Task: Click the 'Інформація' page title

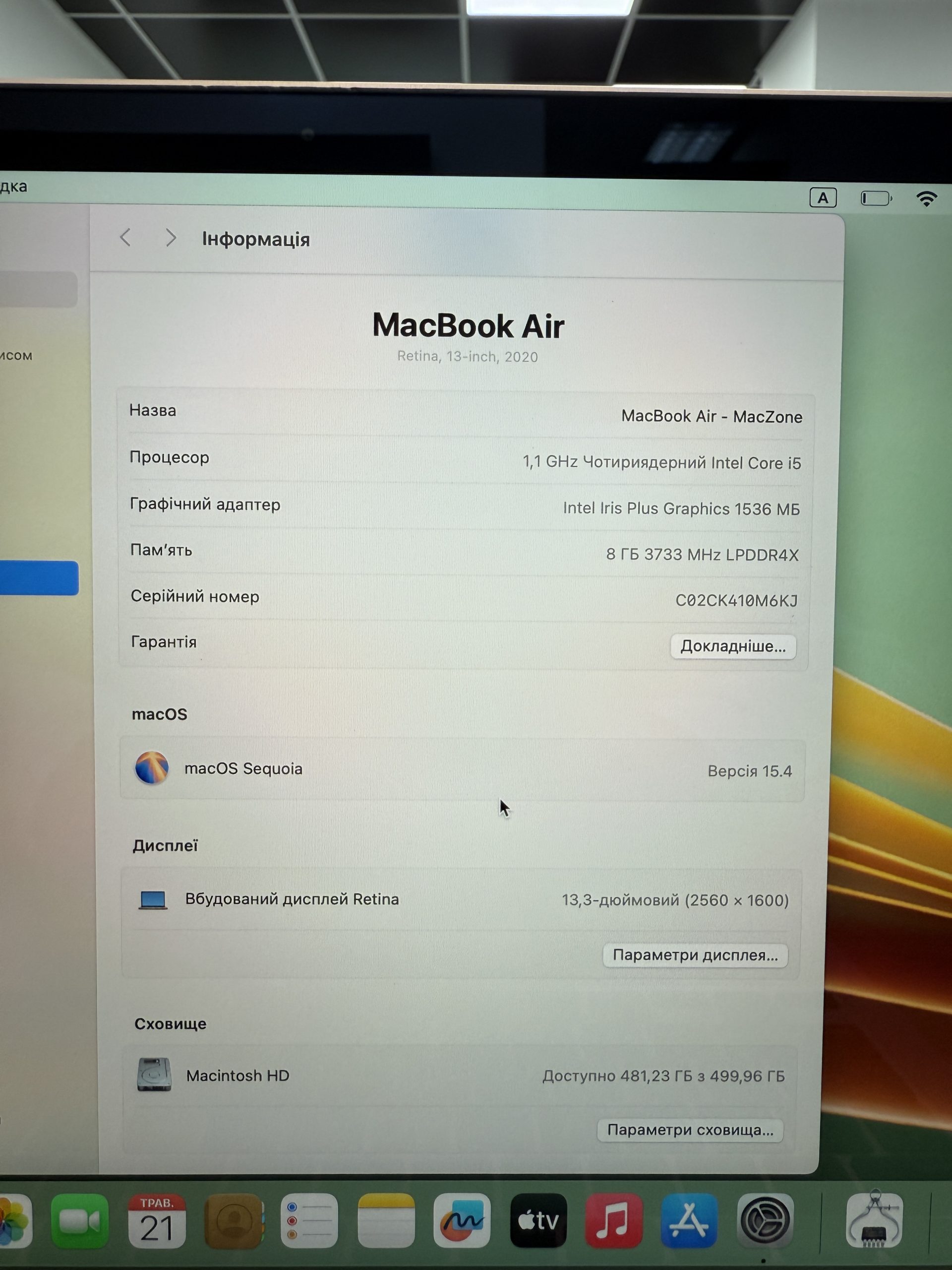Action: tap(255, 239)
